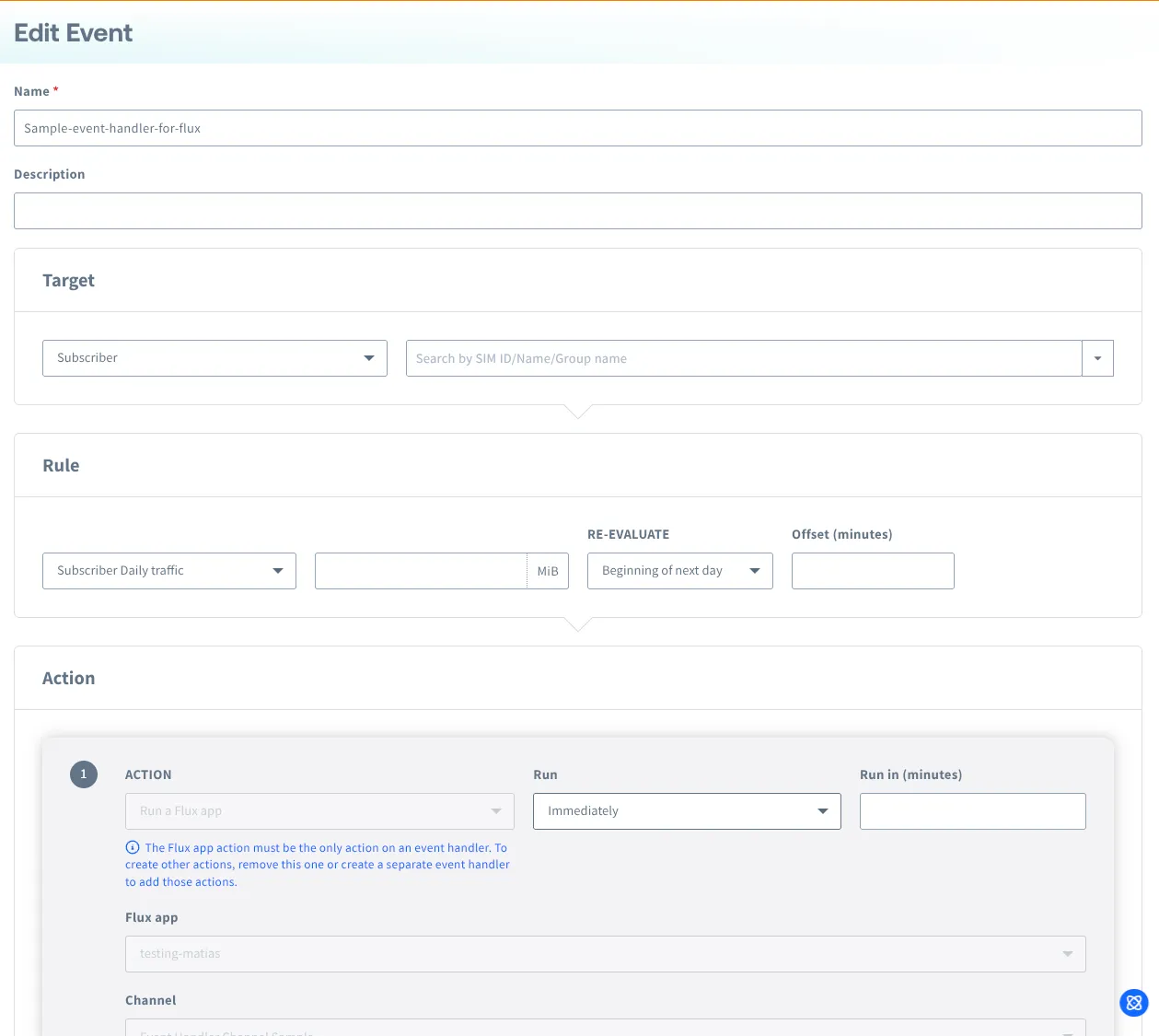This screenshot has width=1159, height=1036.
Task: Open the Run Immediately dropdown
Action: point(687,811)
